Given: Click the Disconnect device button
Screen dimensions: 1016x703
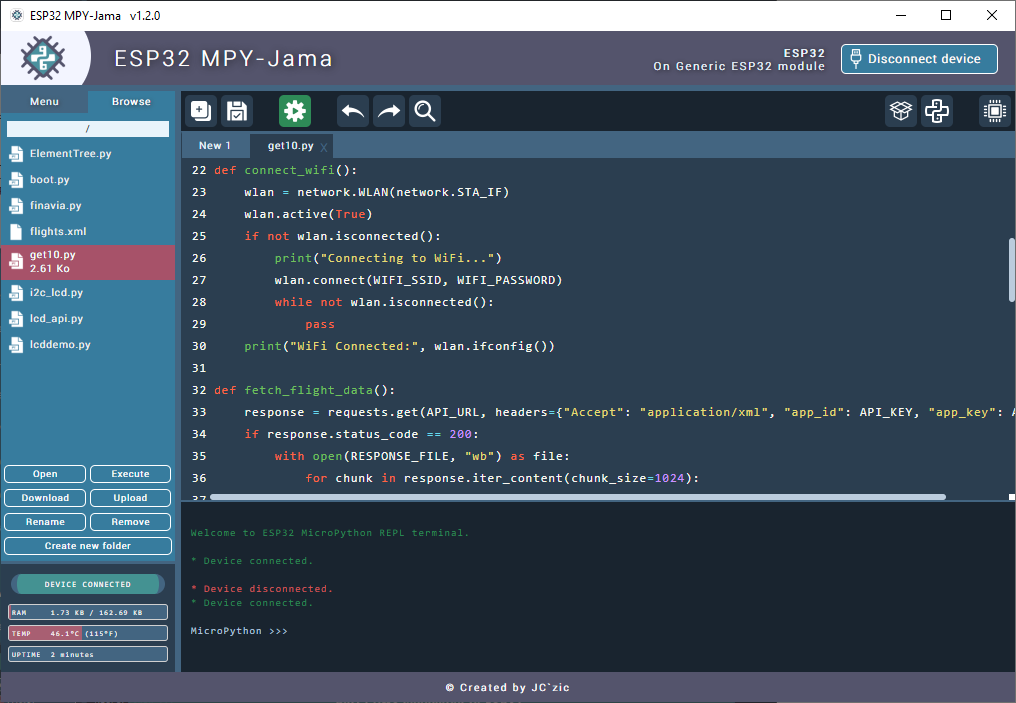Looking at the screenshot, I should [x=919, y=59].
